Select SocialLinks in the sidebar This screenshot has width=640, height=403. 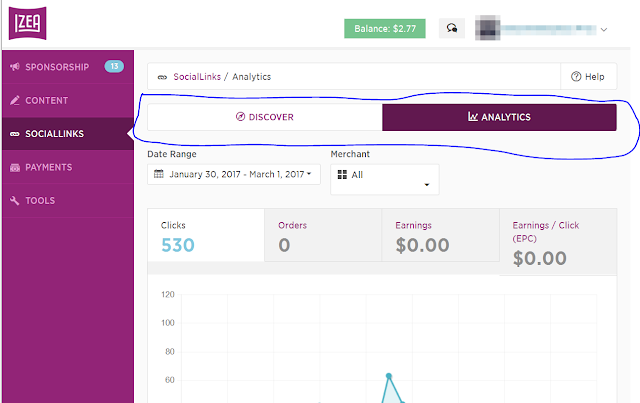(68, 134)
